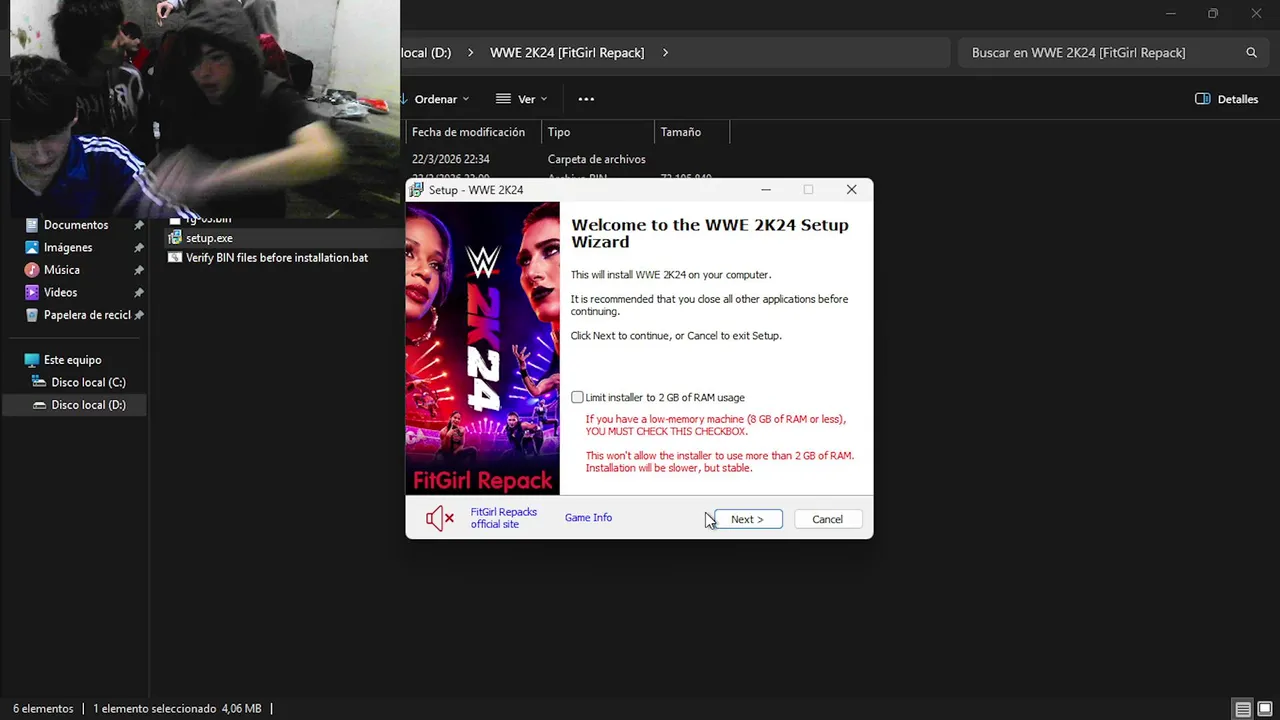Click the Detalles pane icon
The height and width of the screenshot is (720, 1280).
coord(1203,99)
